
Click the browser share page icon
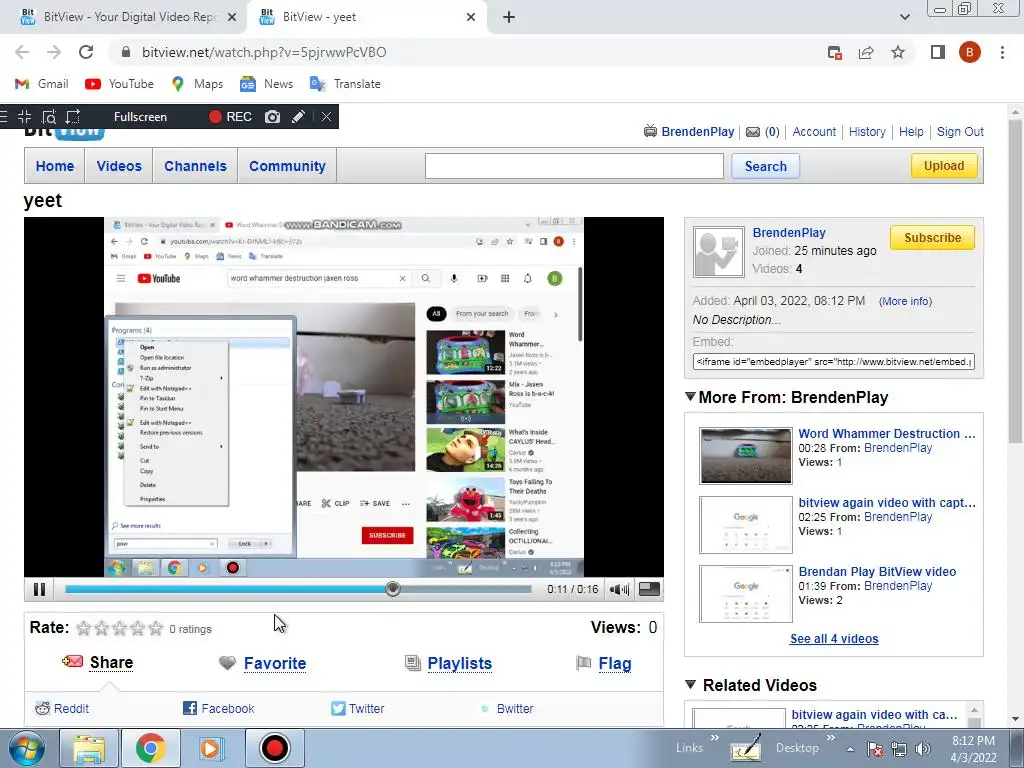(x=866, y=52)
